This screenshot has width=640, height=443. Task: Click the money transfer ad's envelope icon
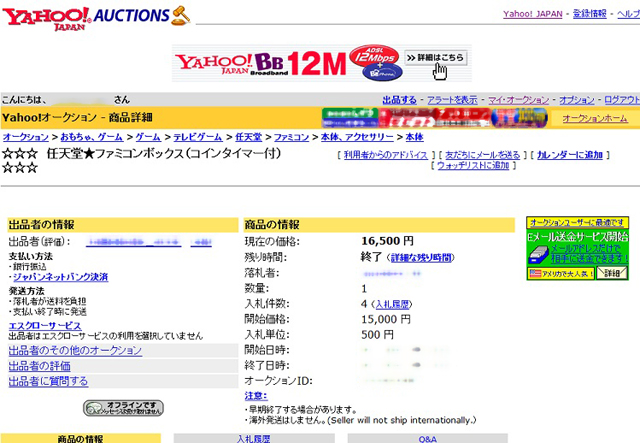click(538, 255)
